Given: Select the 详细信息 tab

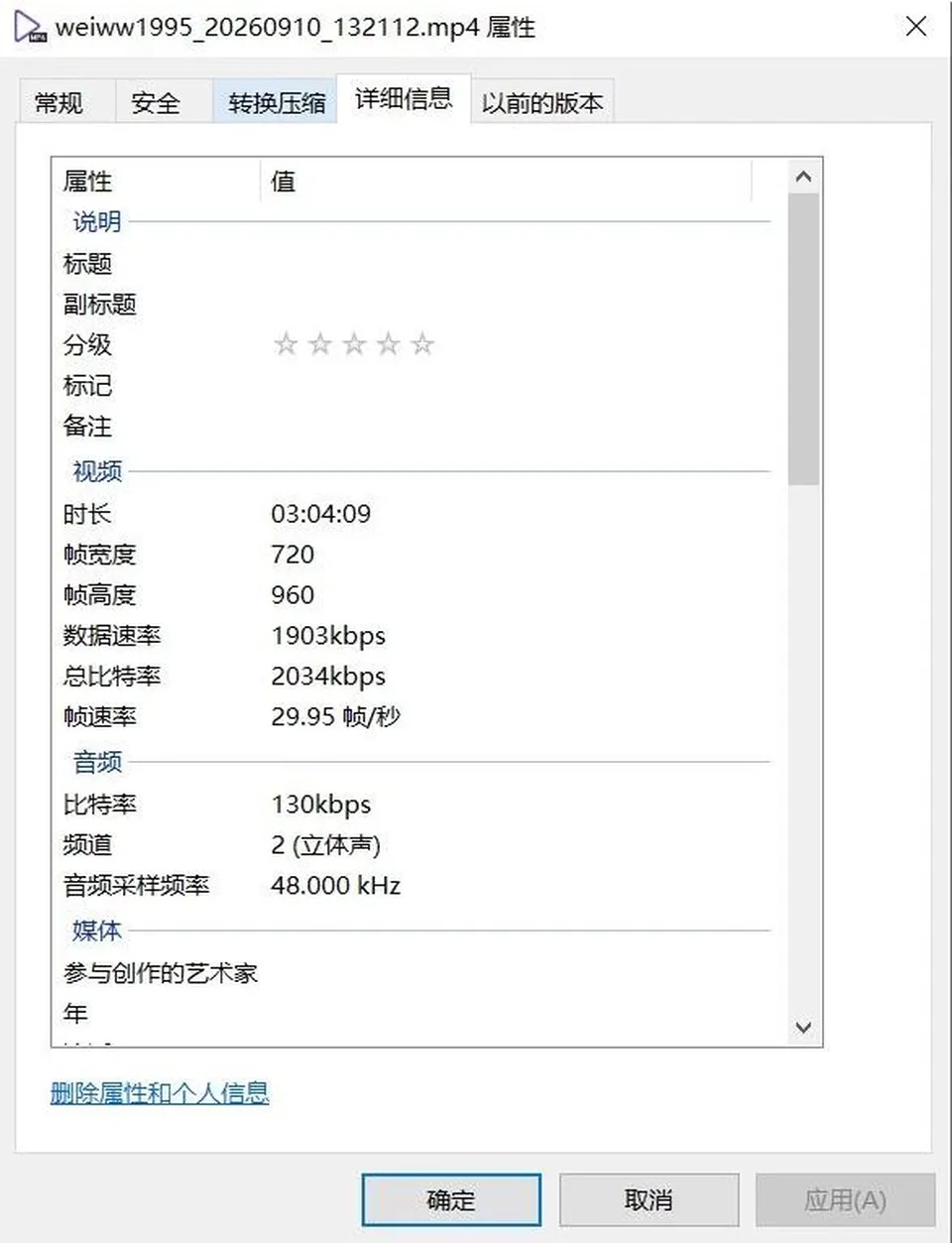Looking at the screenshot, I should click(404, 98).
